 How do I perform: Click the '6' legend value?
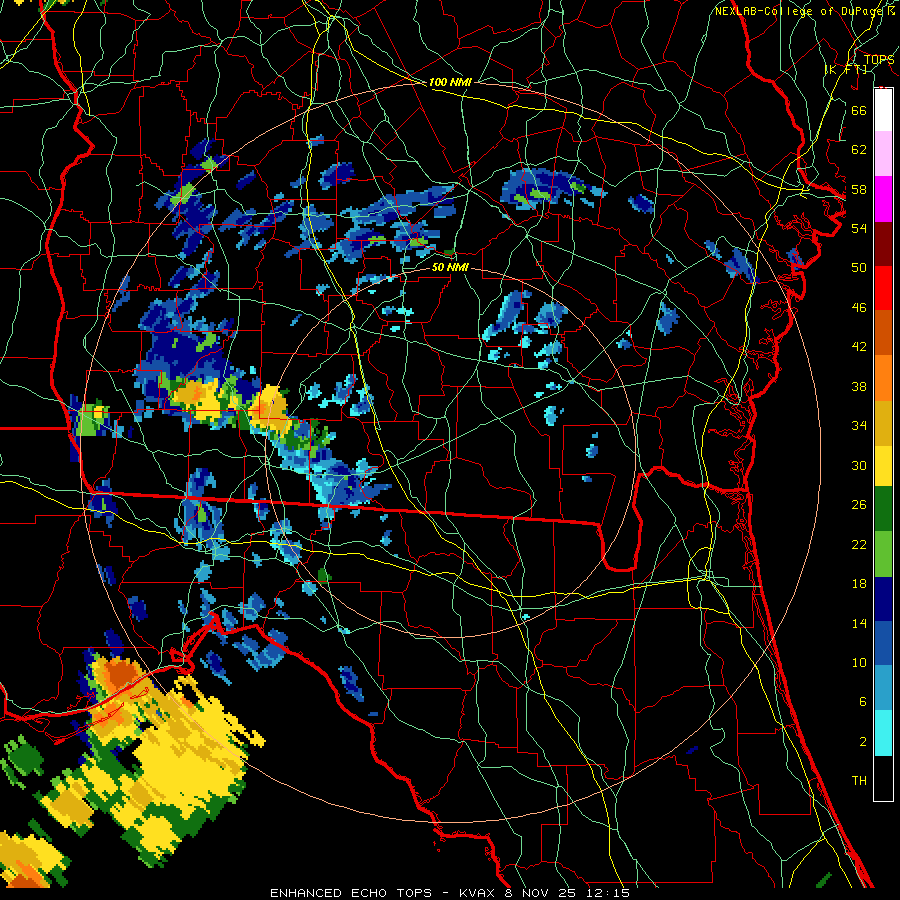(x=862, y=701)
